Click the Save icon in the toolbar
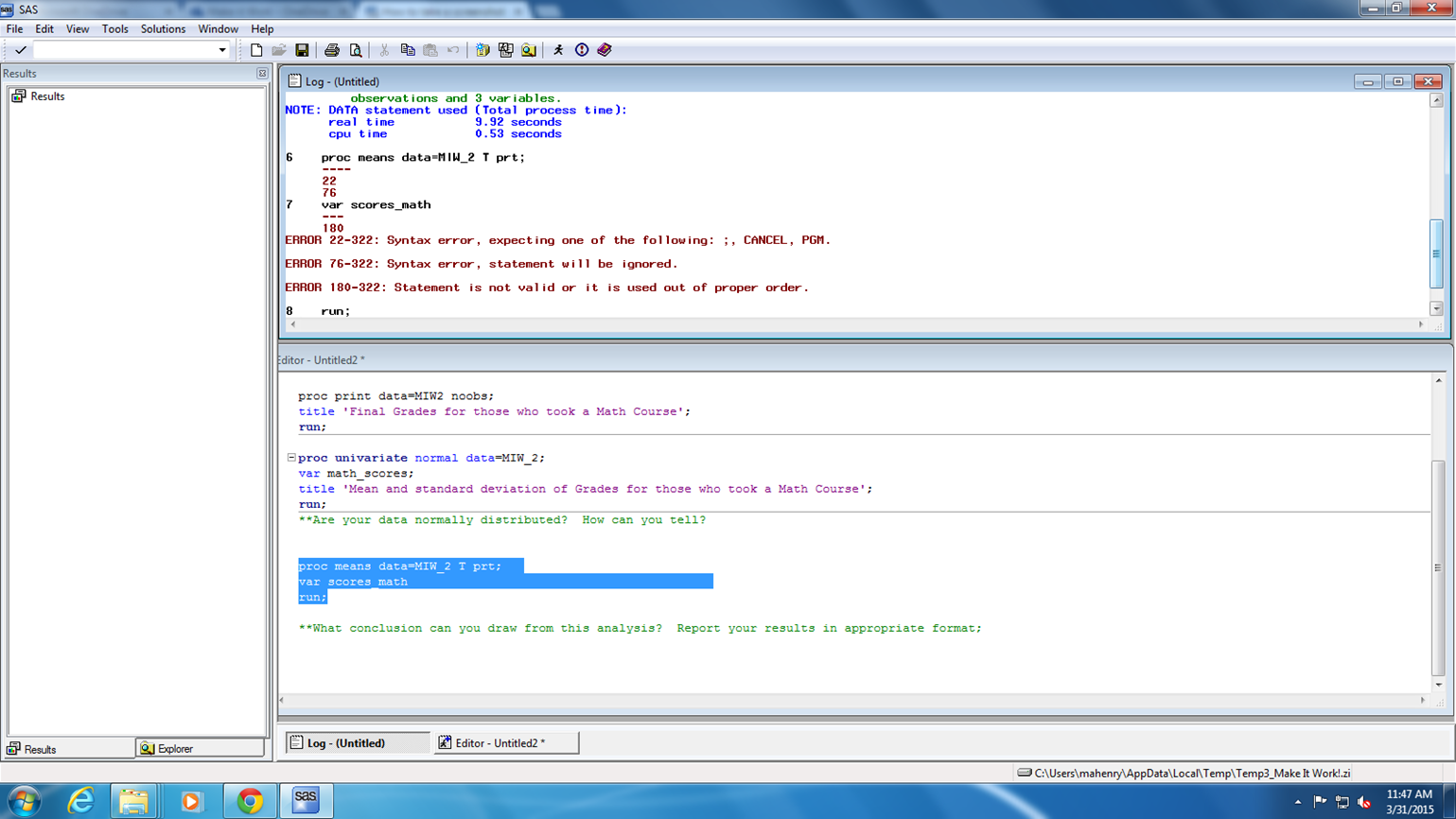This screenshot has width=1456, height=819. (302, 50)
